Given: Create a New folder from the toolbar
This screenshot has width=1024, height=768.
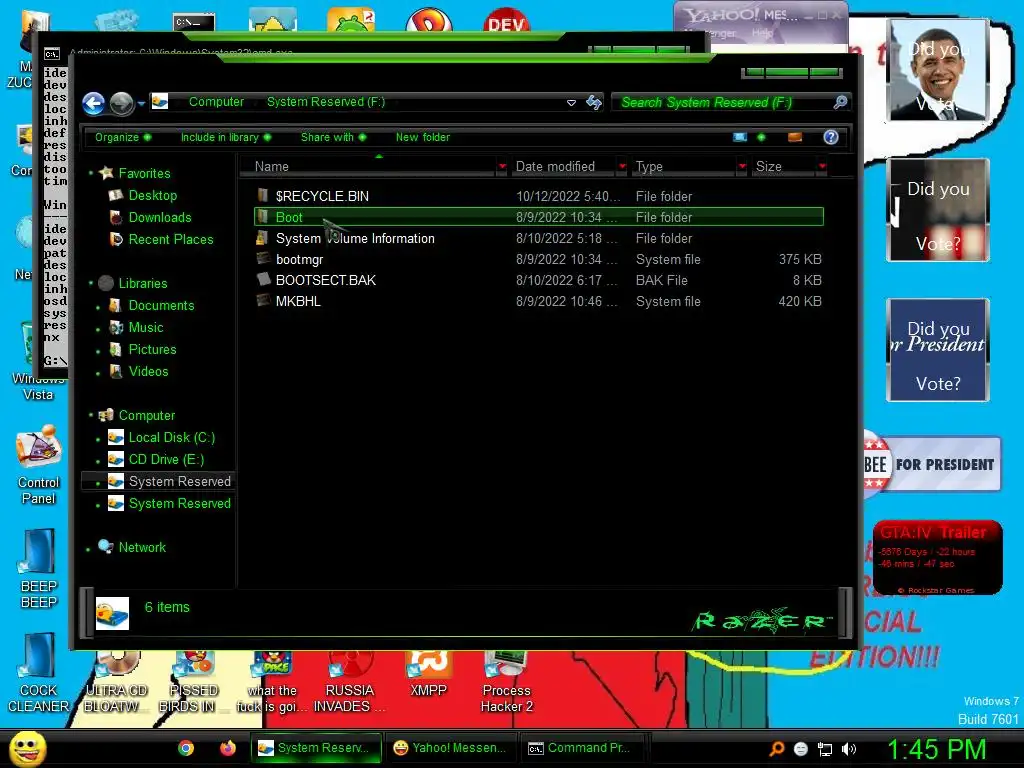Looking at the screenshot, I should (x=423, y=137).
